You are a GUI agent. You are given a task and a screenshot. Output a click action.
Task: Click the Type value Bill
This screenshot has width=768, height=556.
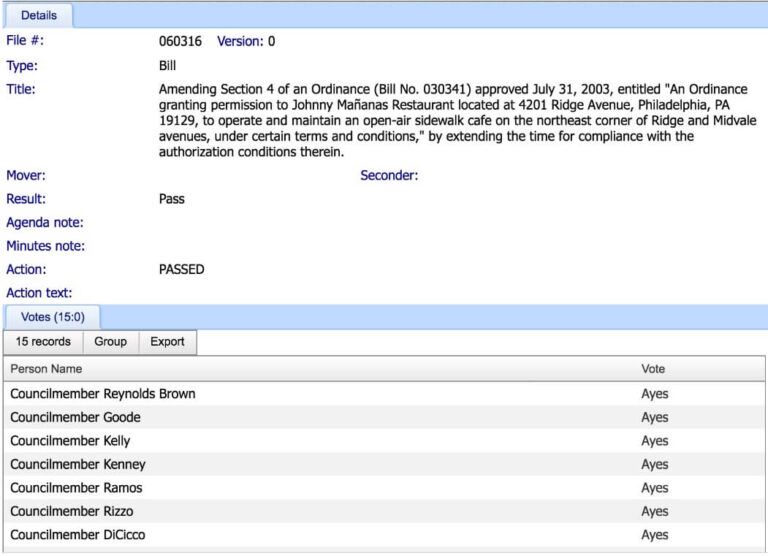click(x=168, y=66)
